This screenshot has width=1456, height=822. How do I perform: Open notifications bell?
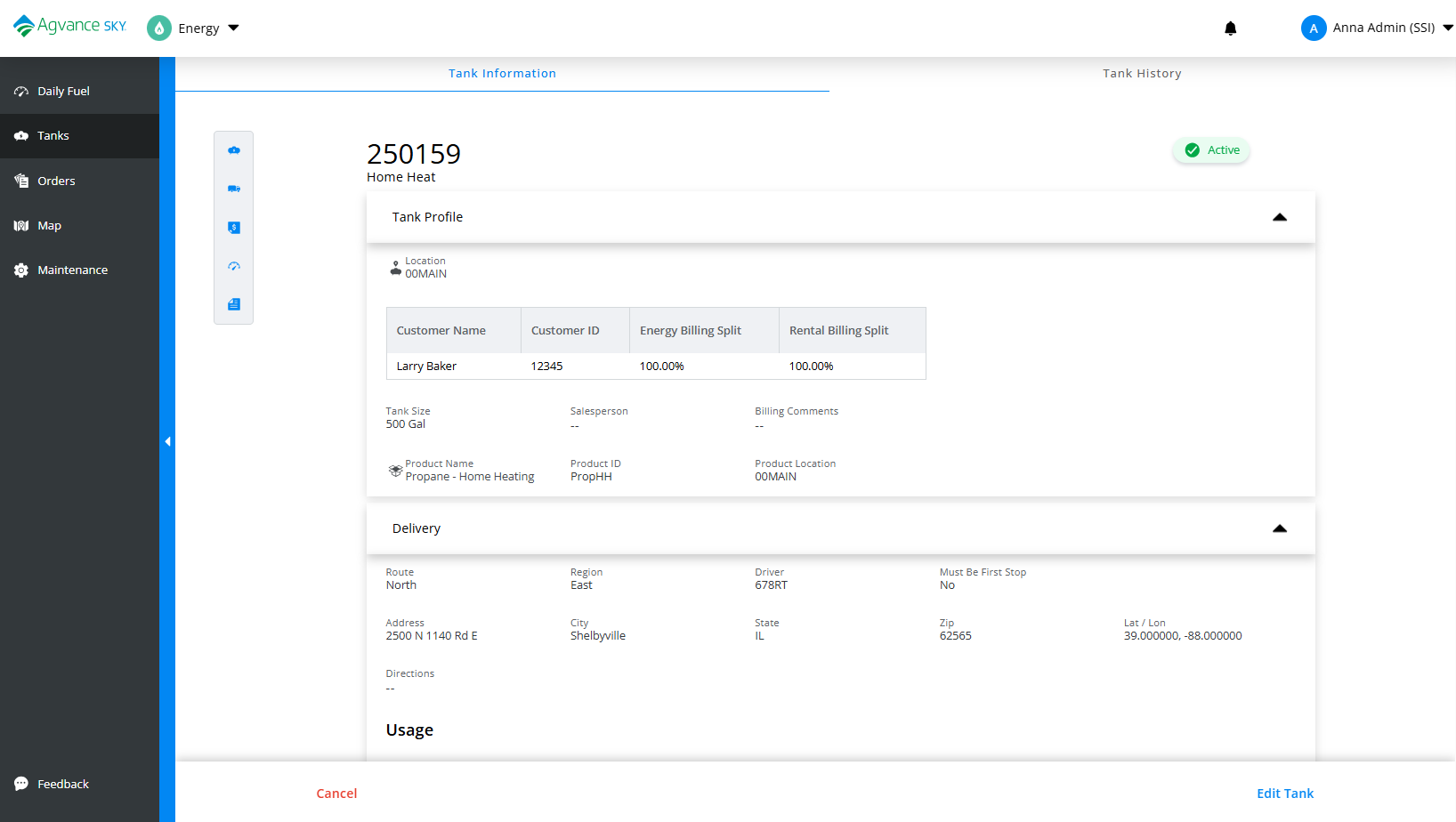pyautogui.click(x=1231, y=28)
